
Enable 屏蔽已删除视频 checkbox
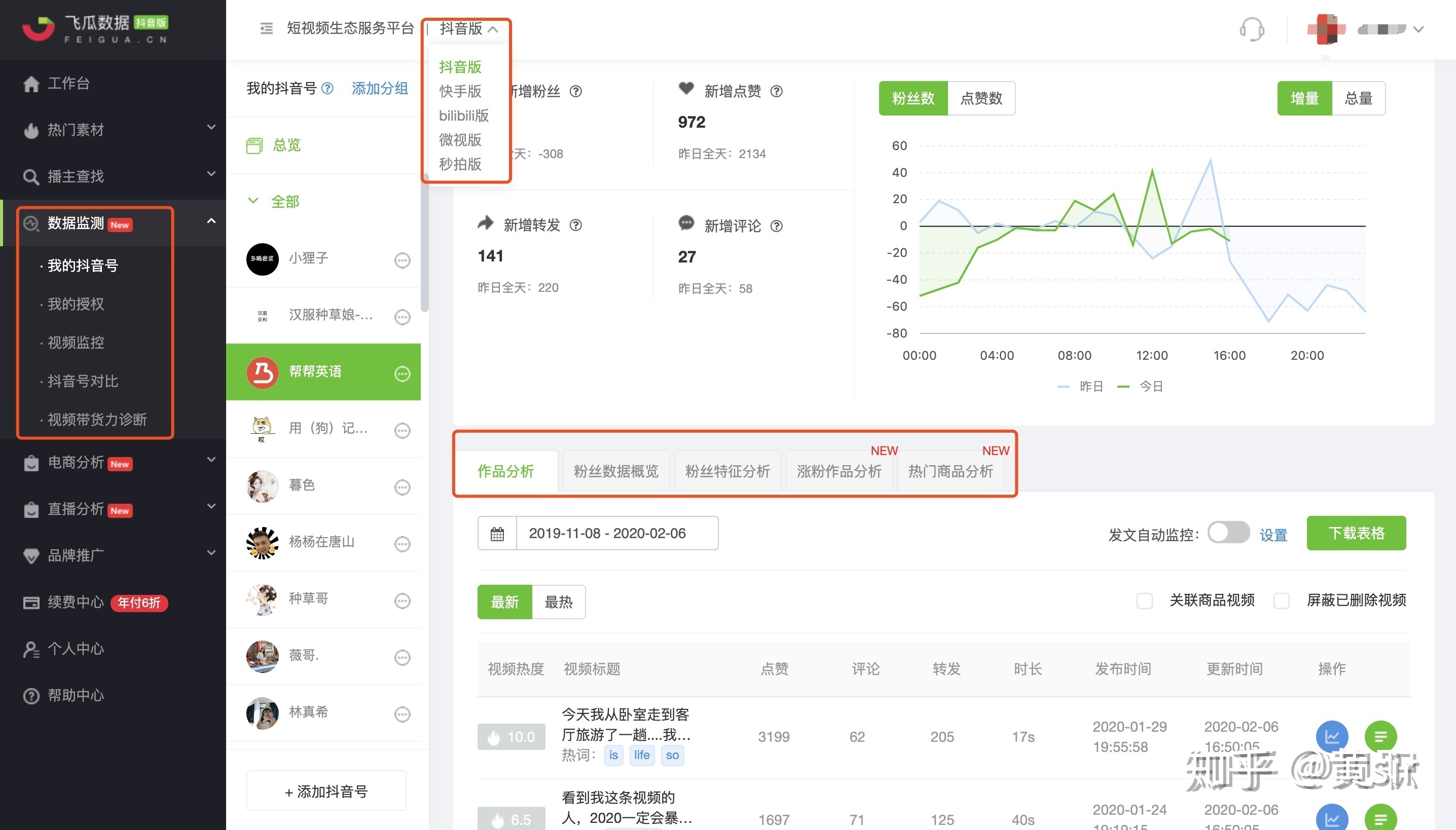[1282, 600]
